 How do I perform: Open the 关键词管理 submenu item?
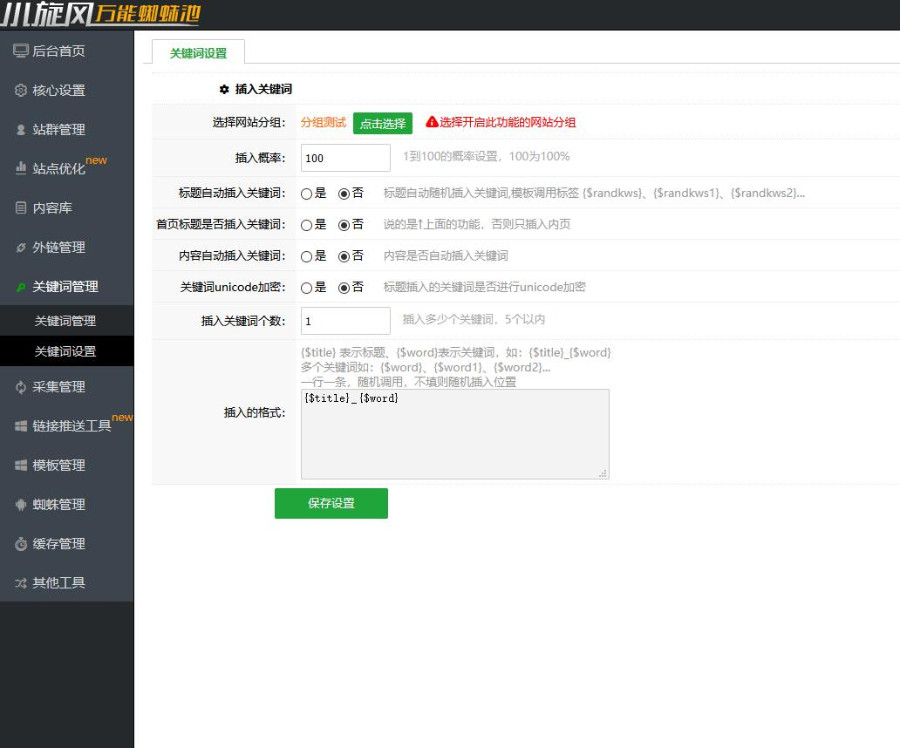(x=65, y=321)
